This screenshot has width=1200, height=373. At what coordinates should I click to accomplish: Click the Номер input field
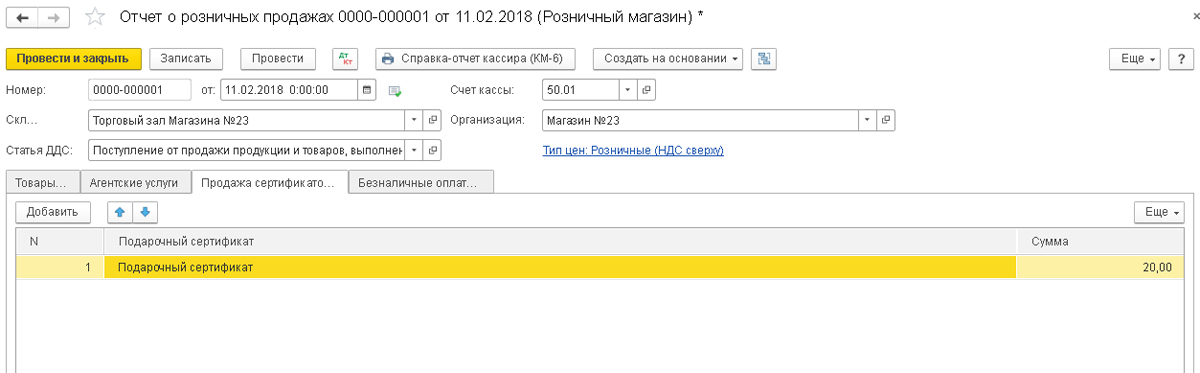(x=139, y=90)
